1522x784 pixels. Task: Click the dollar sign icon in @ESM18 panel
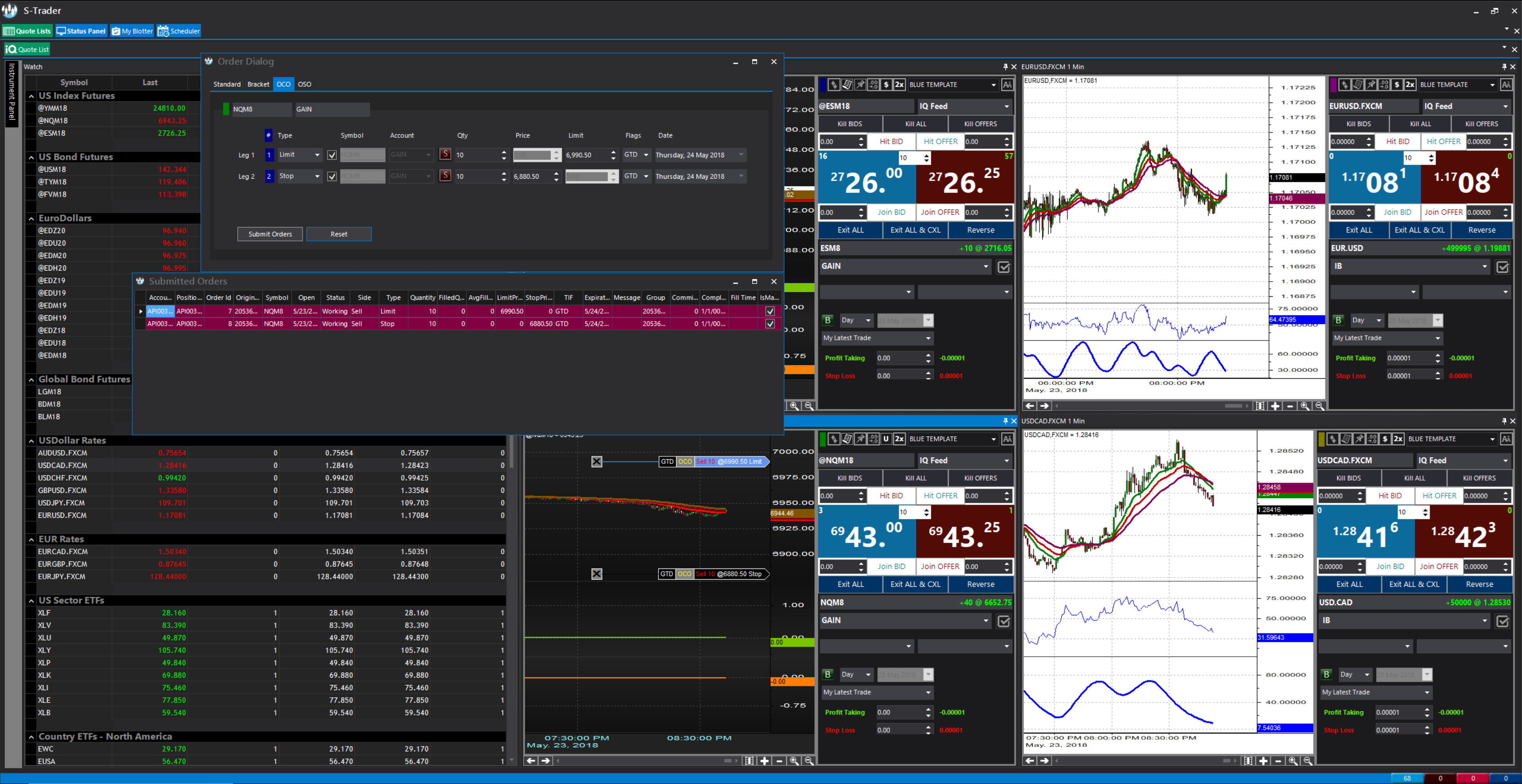click(x=886, y=85)
